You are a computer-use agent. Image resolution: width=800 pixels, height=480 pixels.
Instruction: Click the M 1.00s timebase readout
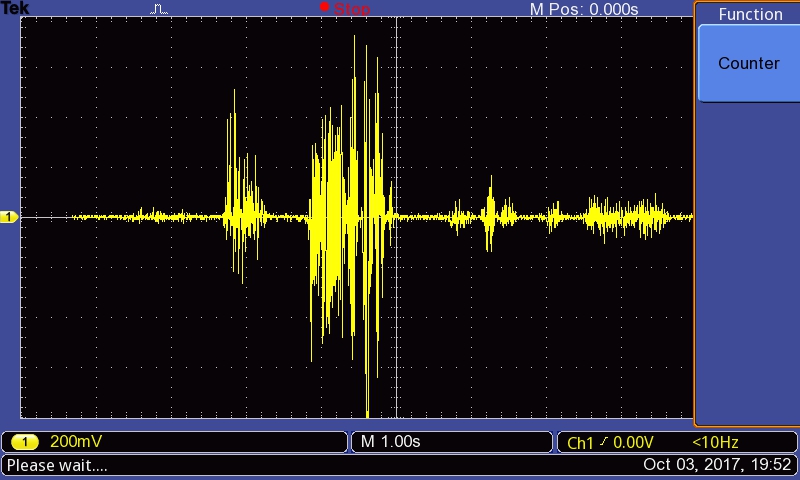pyautogui.click(x=391, y=442)
